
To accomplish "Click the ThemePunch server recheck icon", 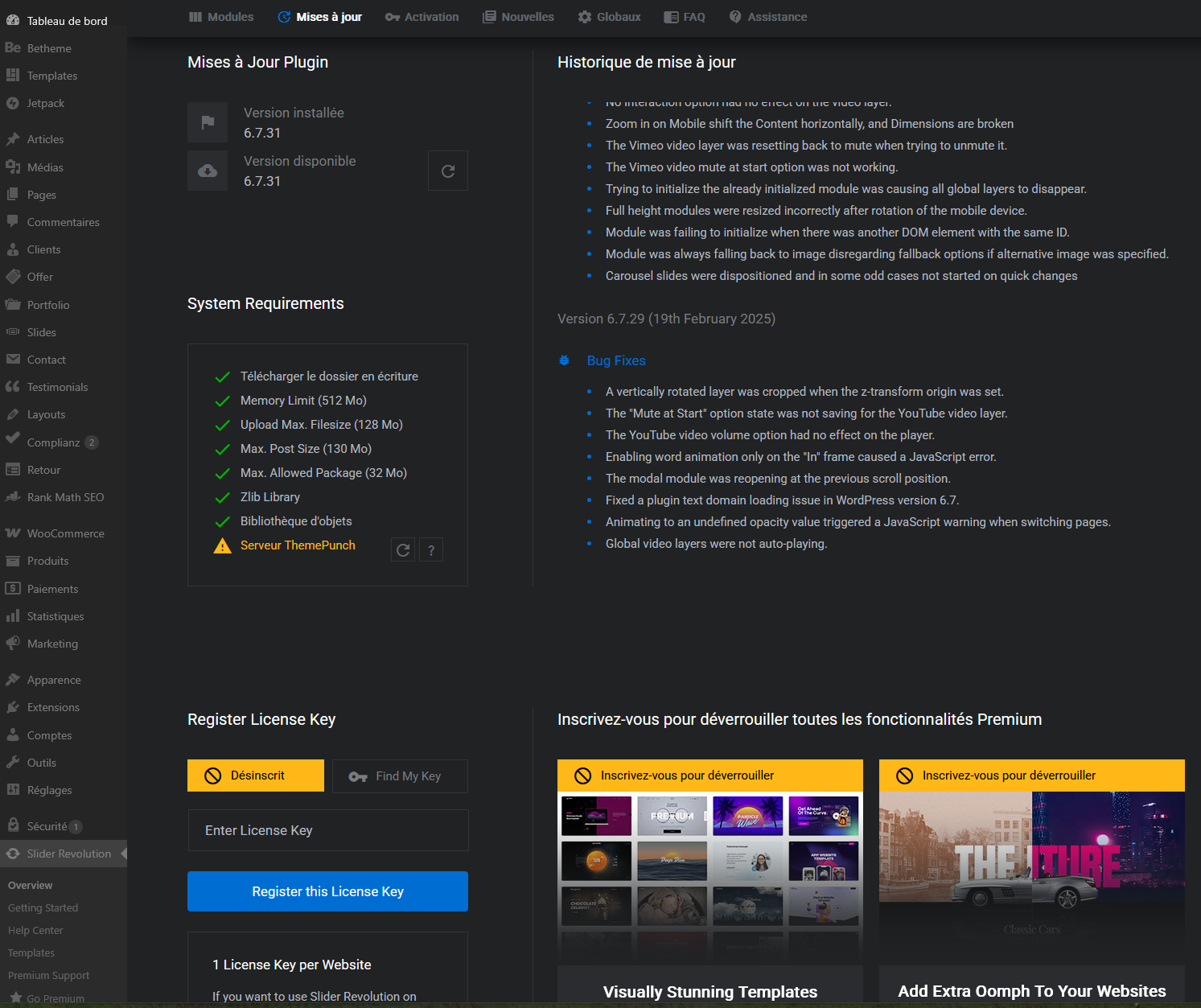I will (x=403, y=550).
